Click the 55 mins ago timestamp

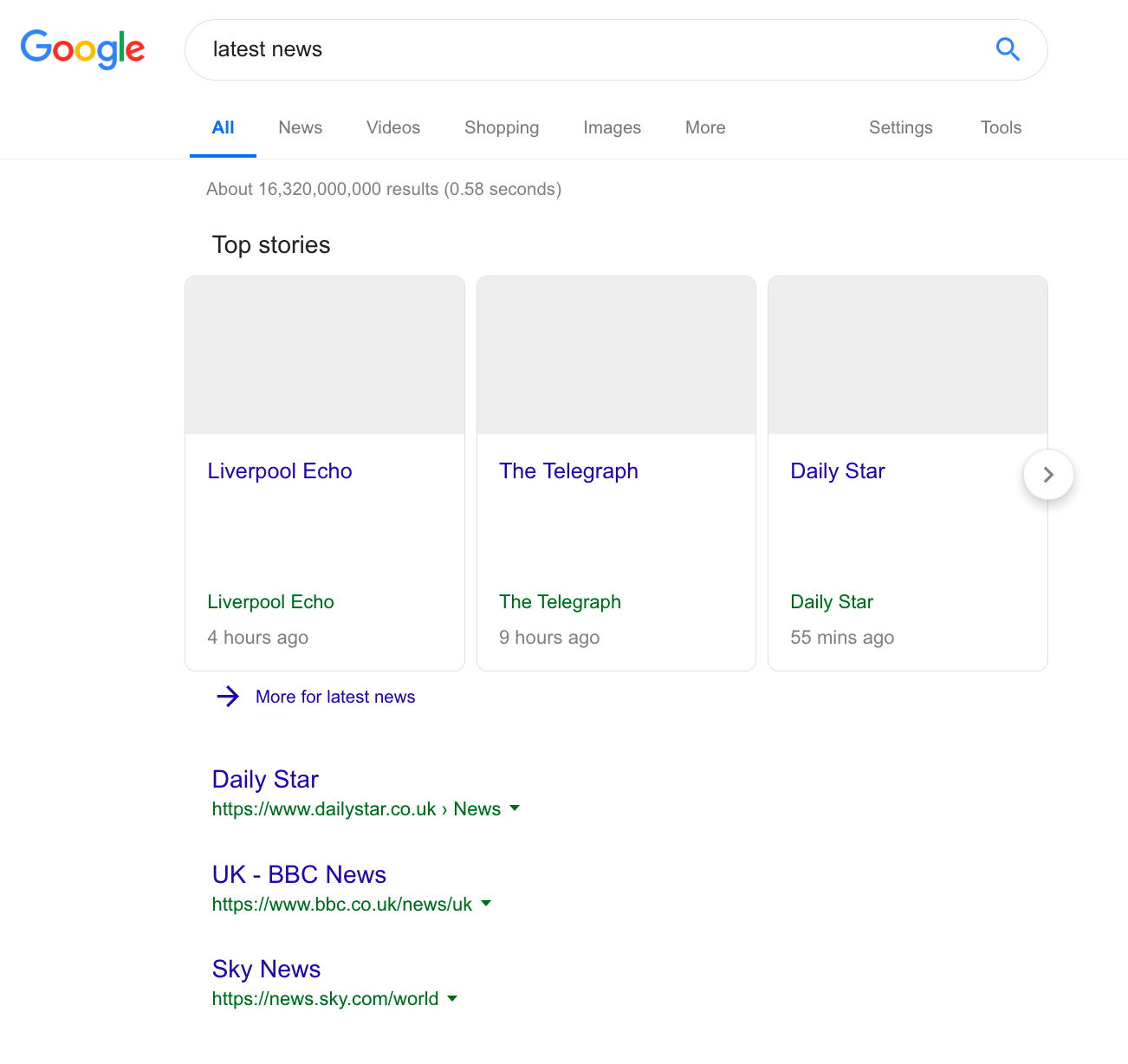(x=842, y=637)
